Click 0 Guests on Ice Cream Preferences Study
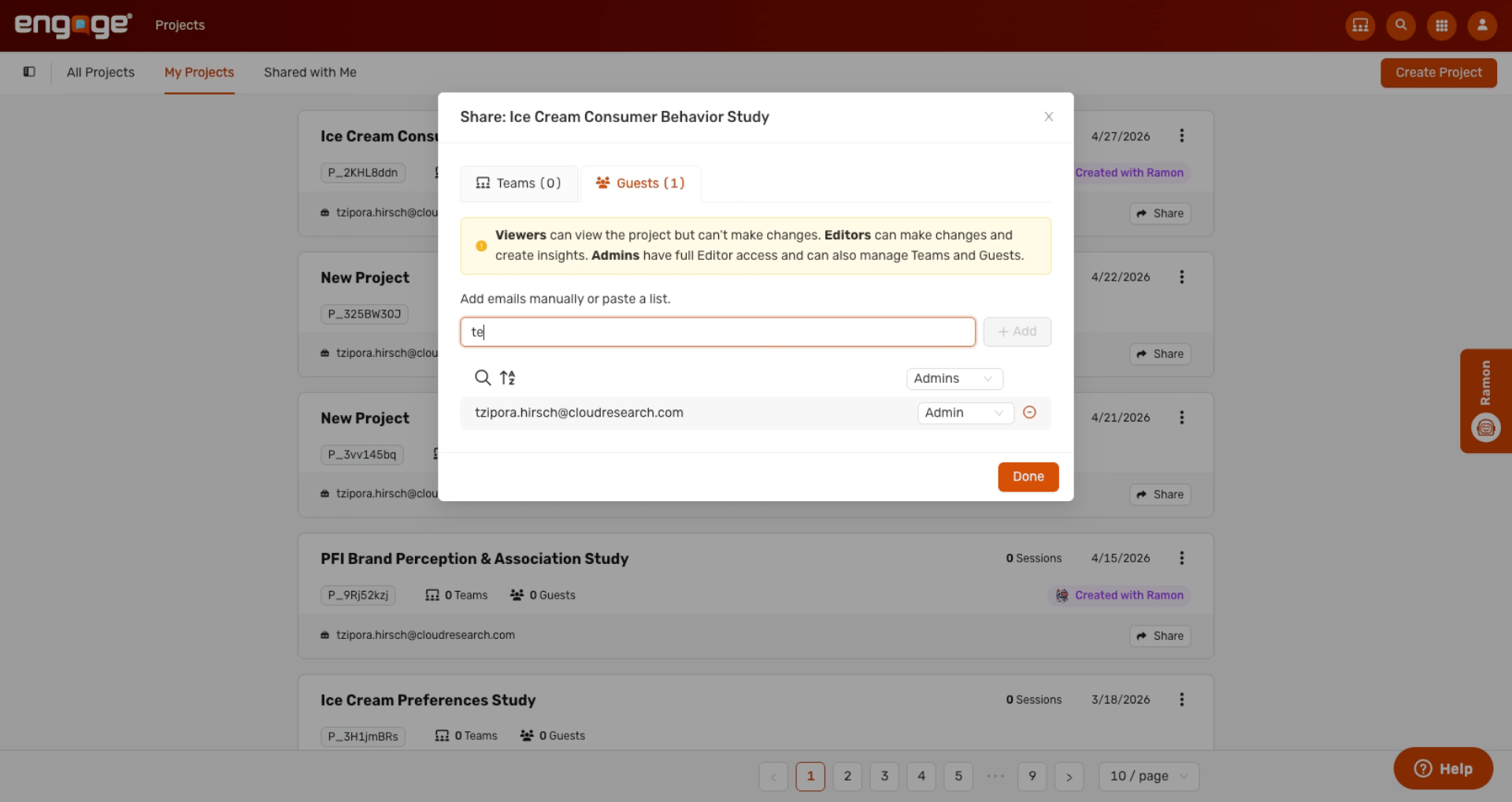The height and width of the screenshot is (802, 1512). click(553, 736)
